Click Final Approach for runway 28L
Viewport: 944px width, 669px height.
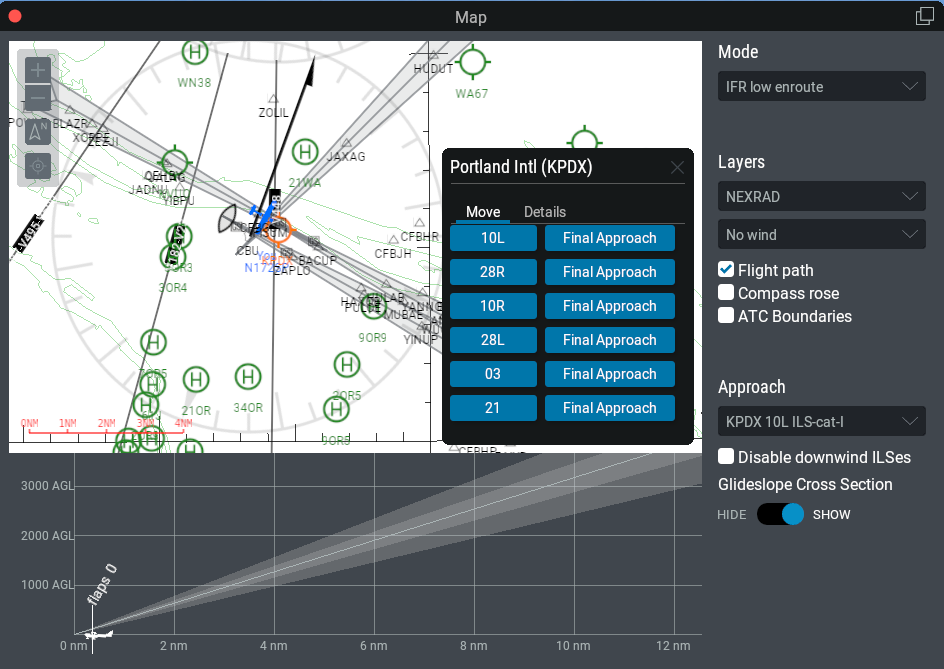pos(610,340)
